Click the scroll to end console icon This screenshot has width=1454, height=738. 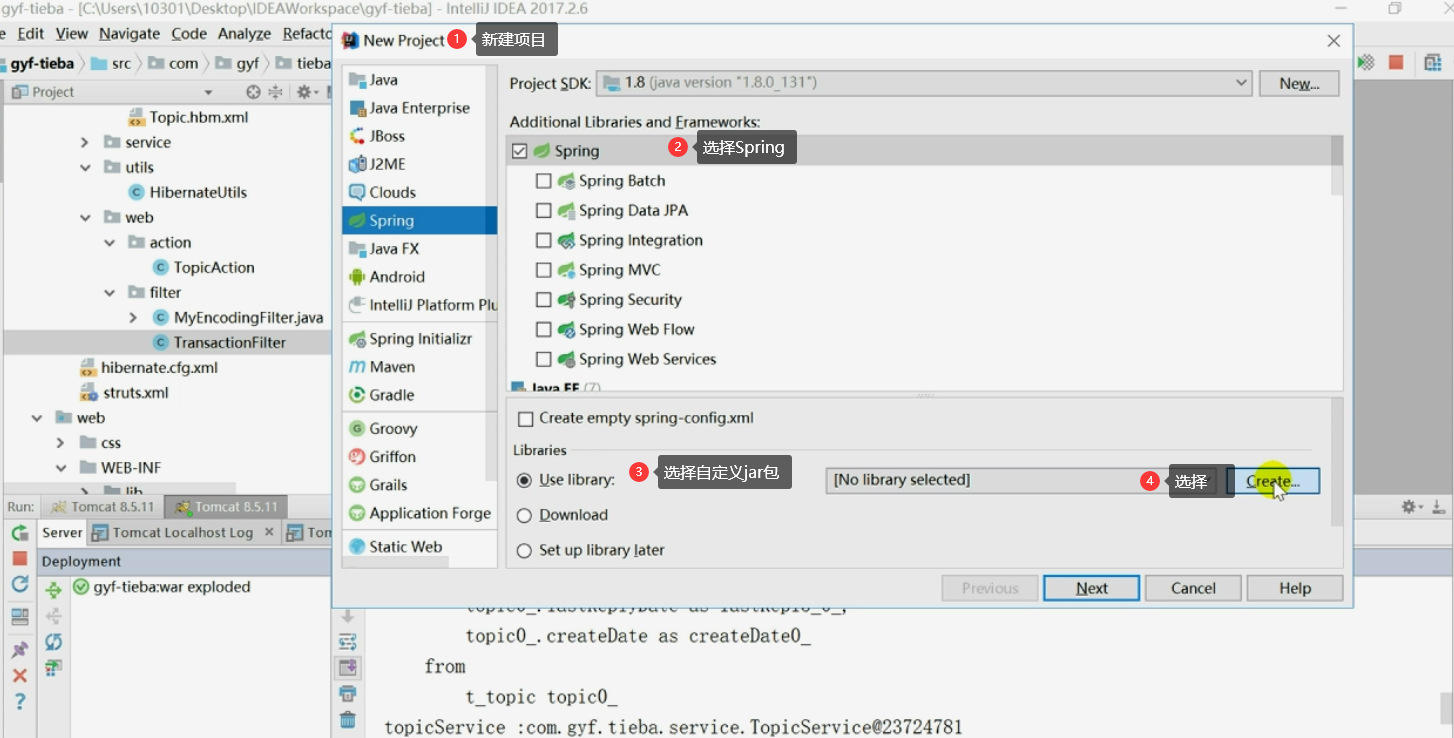coord(347,667)
